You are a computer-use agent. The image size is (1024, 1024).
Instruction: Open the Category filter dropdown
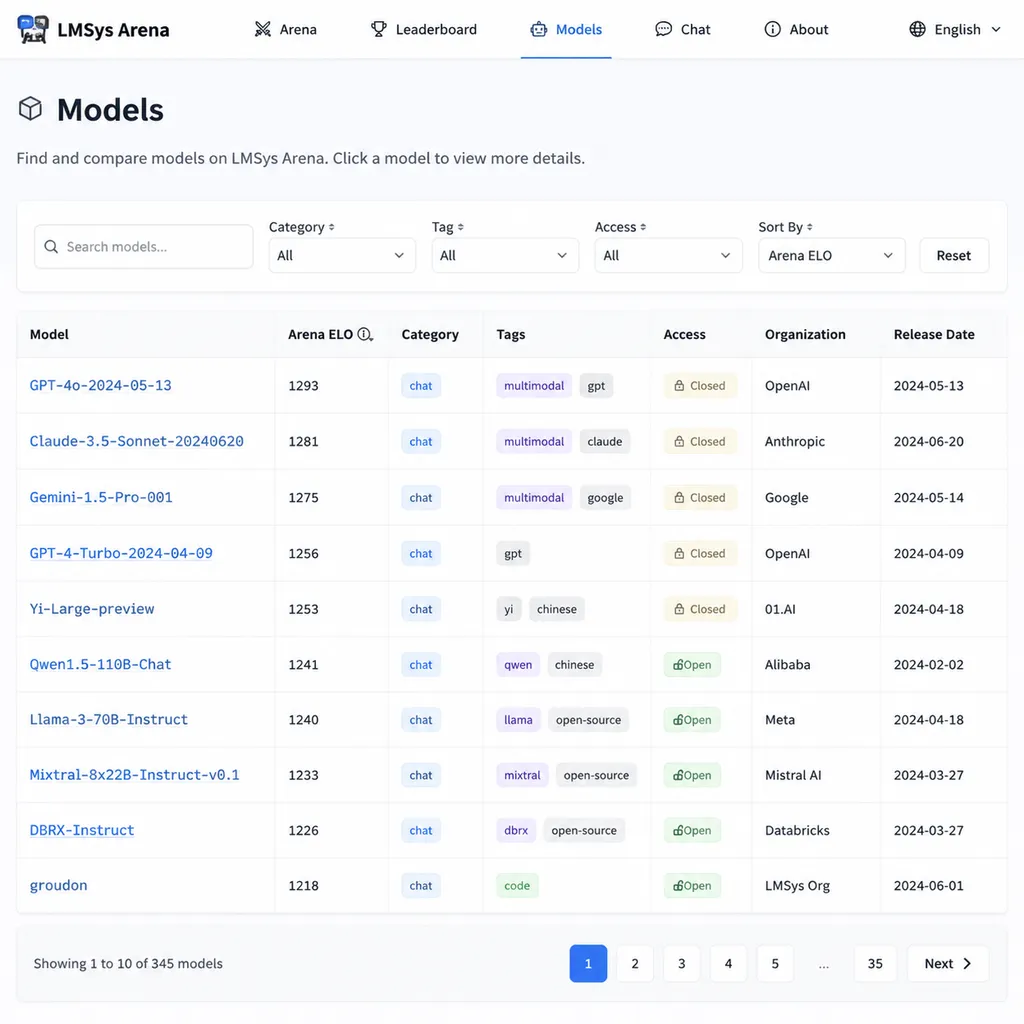tap(342, 255)
